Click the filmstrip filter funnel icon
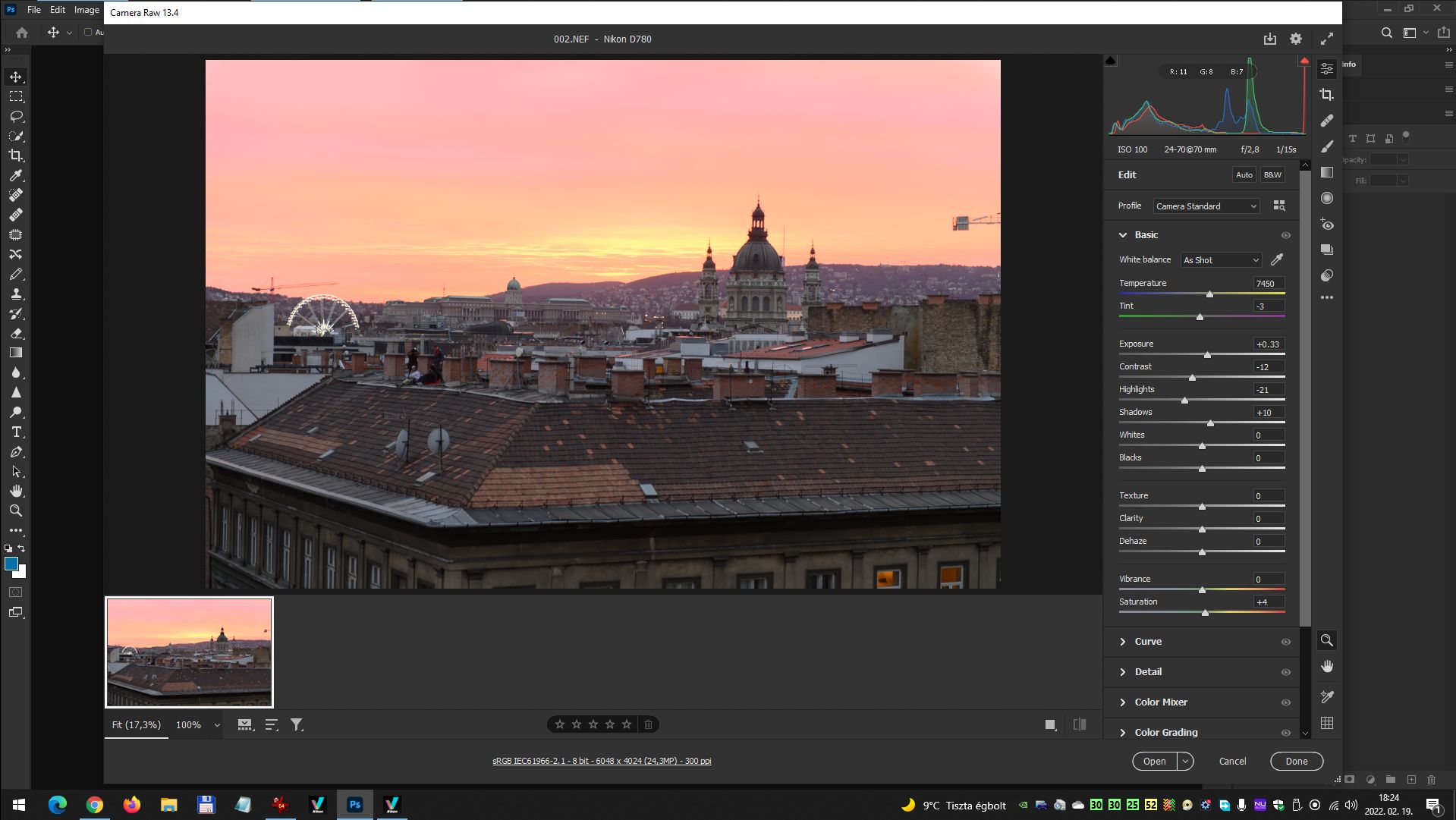Screen dimensions: 1456x820 click(x=297, y=725)
